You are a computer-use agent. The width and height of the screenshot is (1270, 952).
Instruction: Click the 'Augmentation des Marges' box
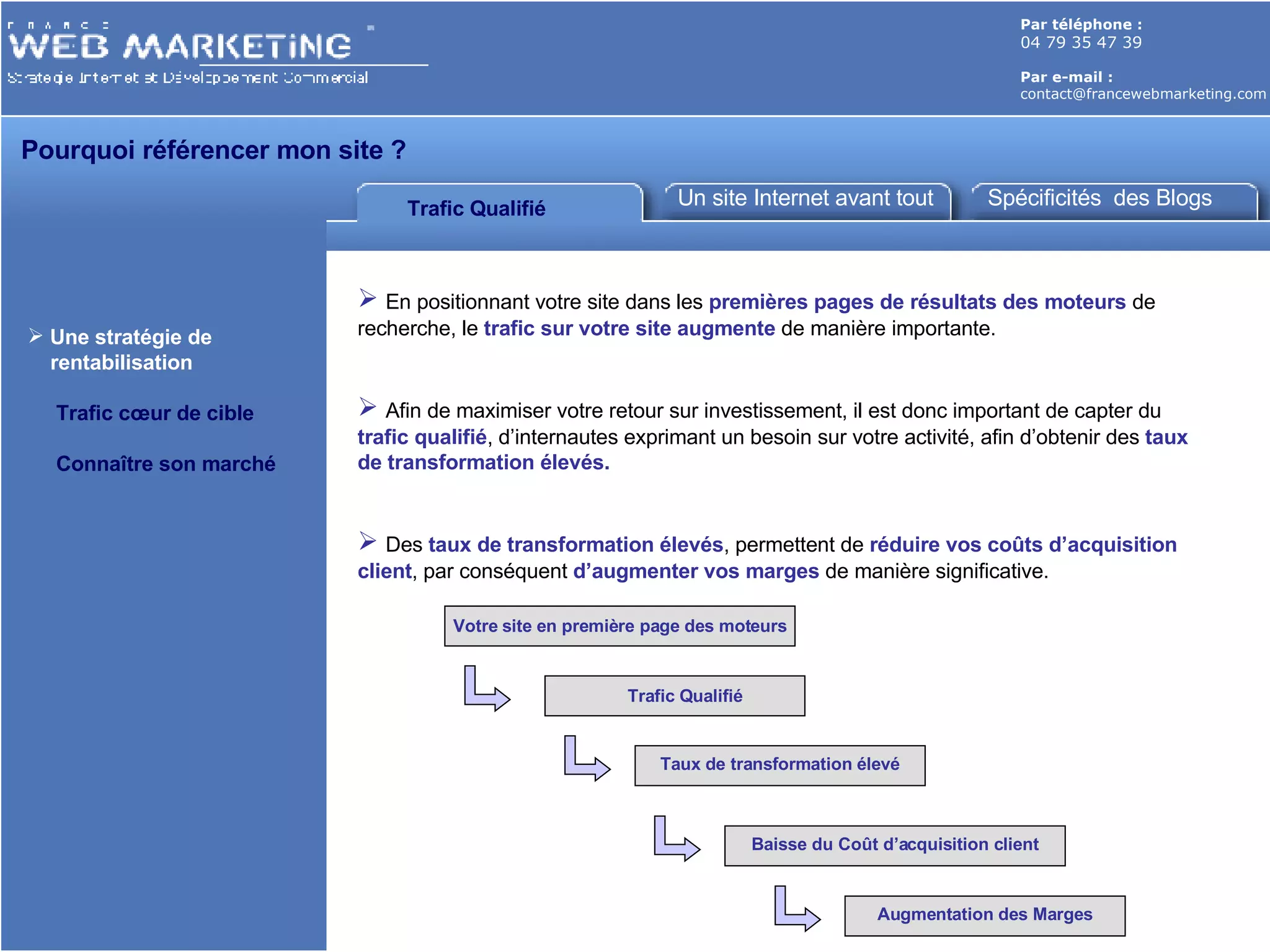(x=984, y=915)
